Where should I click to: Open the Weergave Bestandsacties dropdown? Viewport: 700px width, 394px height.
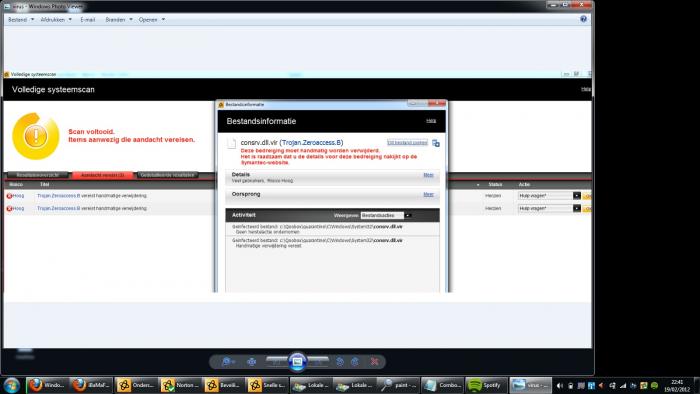[386, 216]
